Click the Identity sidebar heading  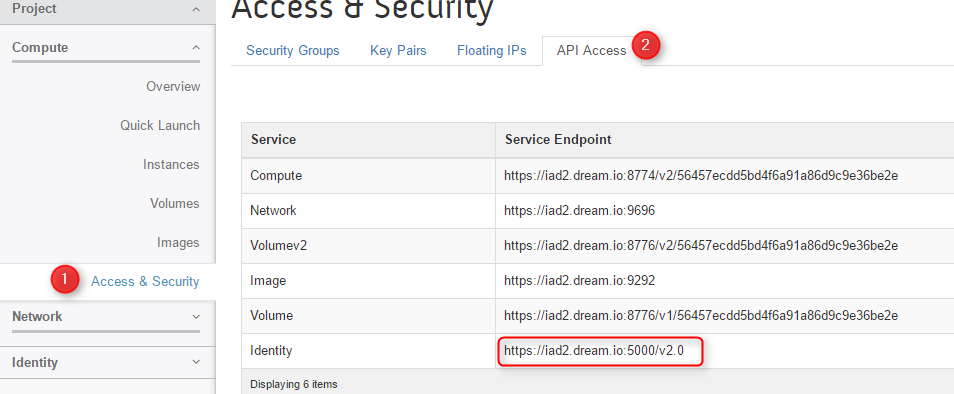(35, 362)
